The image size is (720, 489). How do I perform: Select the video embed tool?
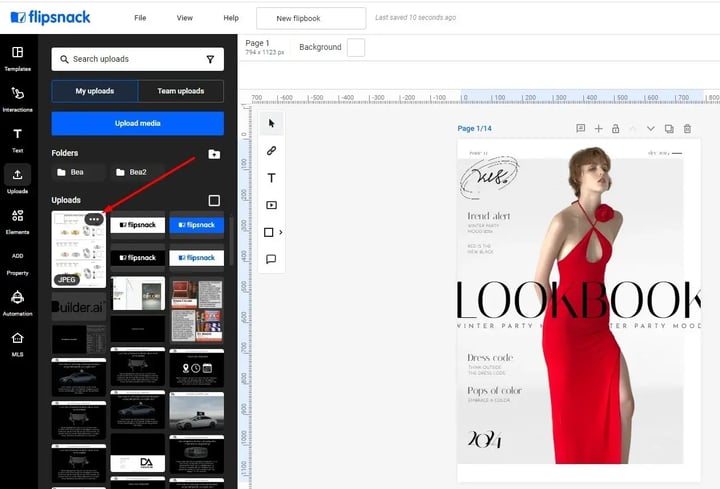[271, 205]
